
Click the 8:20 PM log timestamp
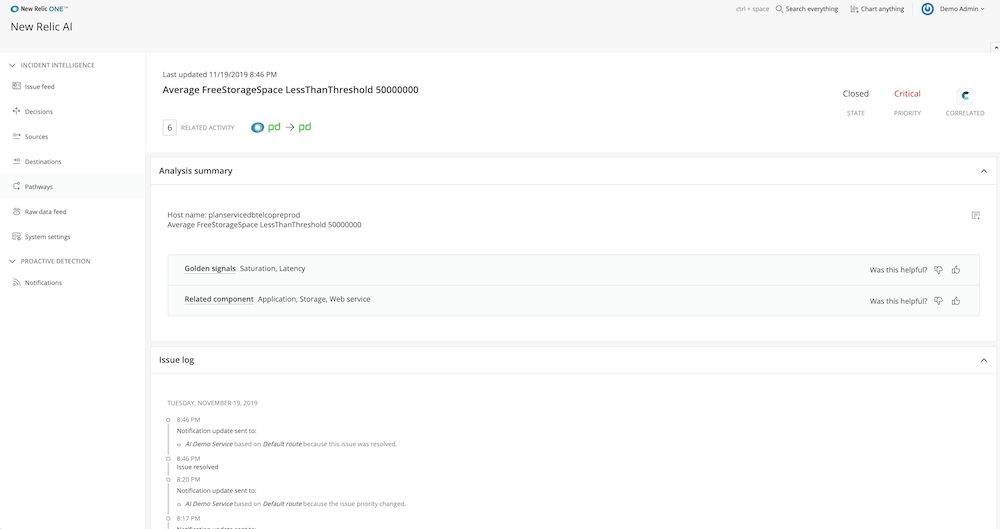pos(188,480)
